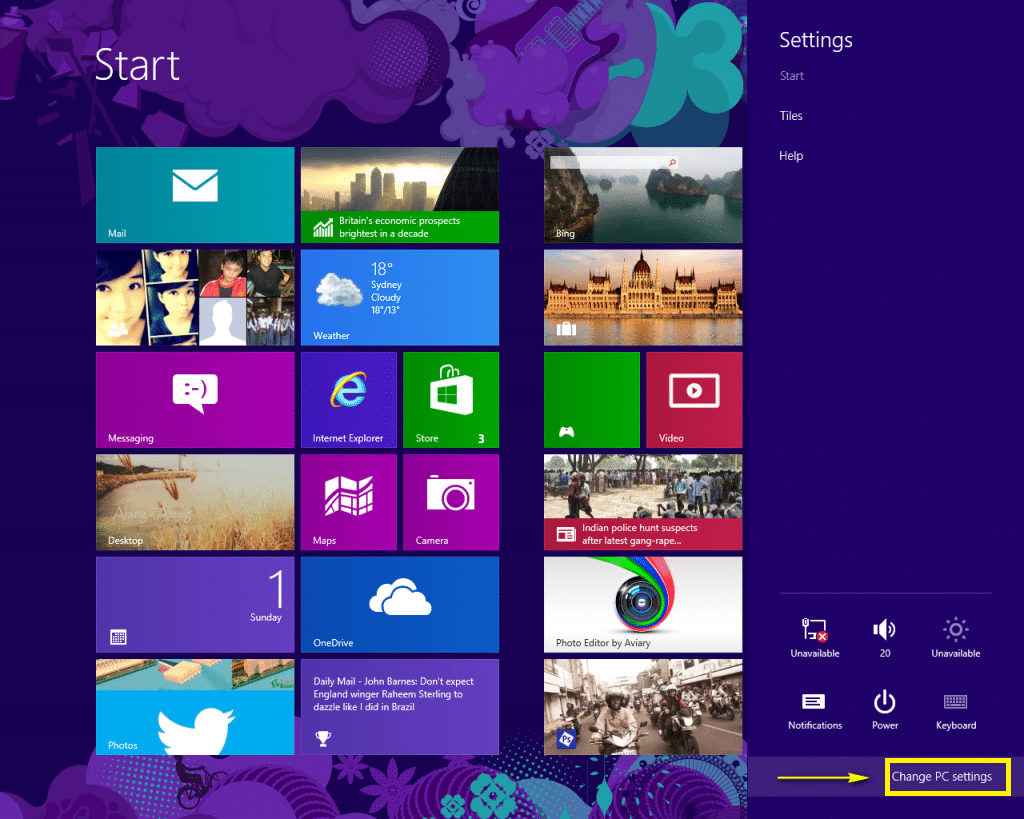Open the Photos tile with Twitter bird

(x=195, y=707)
